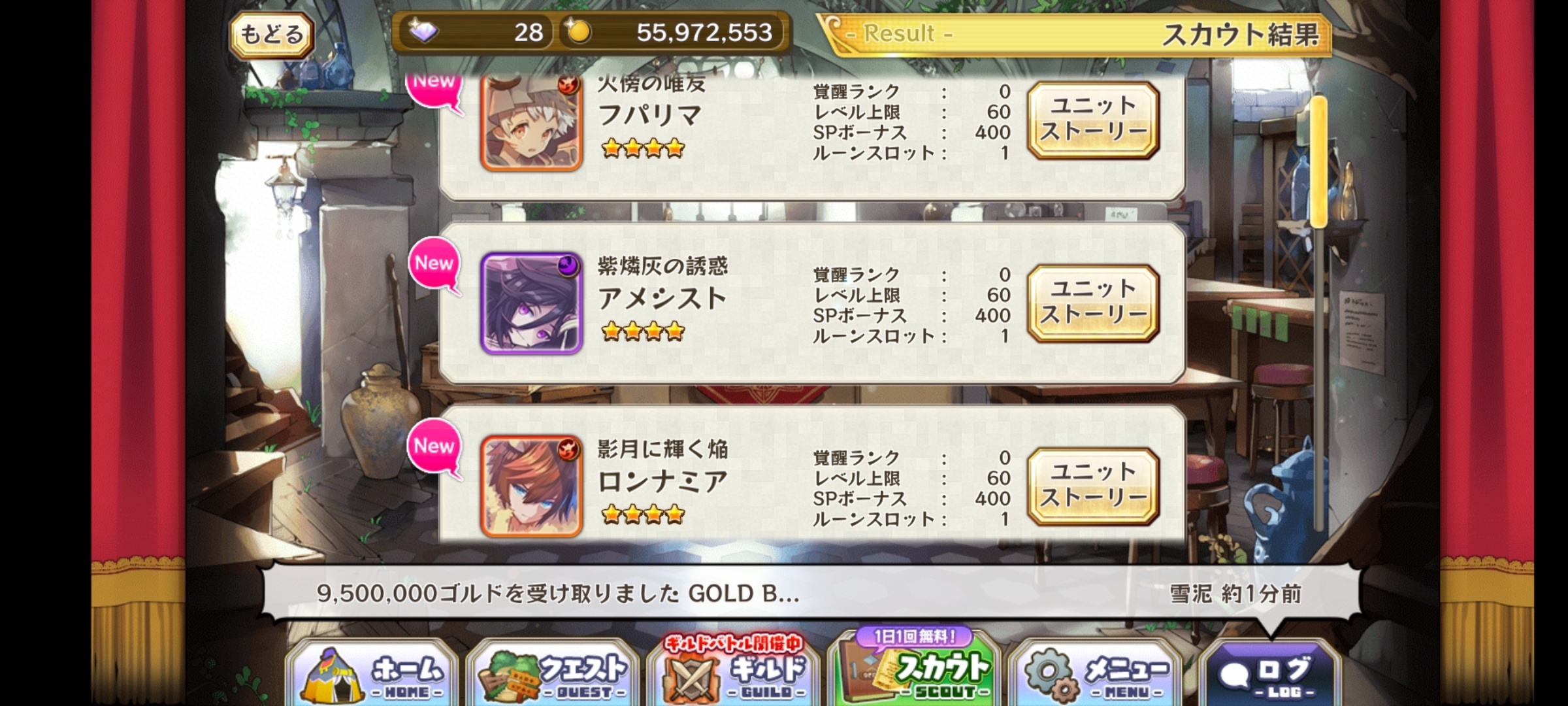Tap the もどる back button
The height and width of the screenshot is (706, 1568).
pos(272,35)
